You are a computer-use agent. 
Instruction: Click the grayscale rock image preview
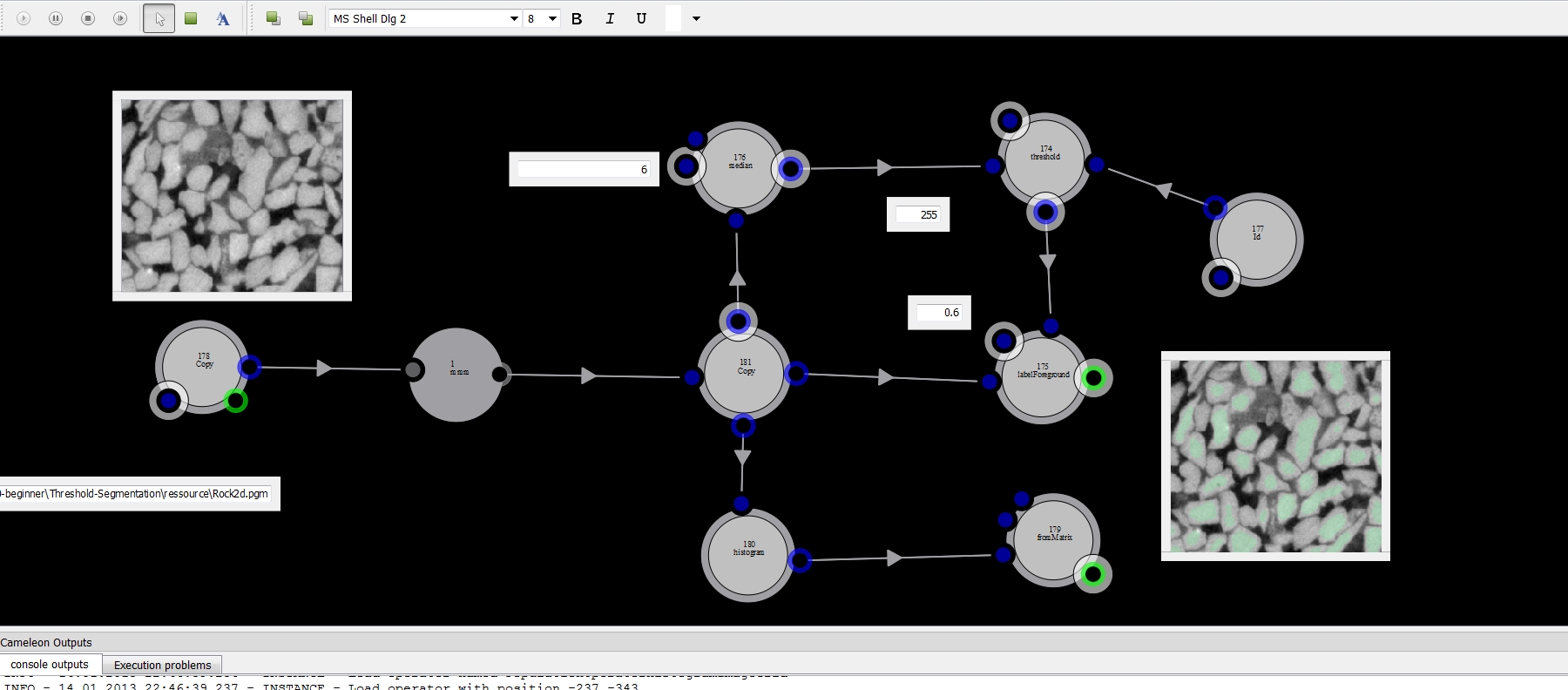pyautogui.click(x=232, y=195)
